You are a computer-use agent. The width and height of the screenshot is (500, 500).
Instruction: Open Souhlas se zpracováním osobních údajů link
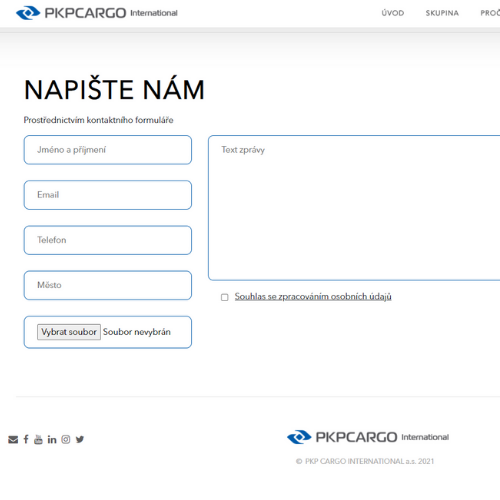[x=313, y=297]
